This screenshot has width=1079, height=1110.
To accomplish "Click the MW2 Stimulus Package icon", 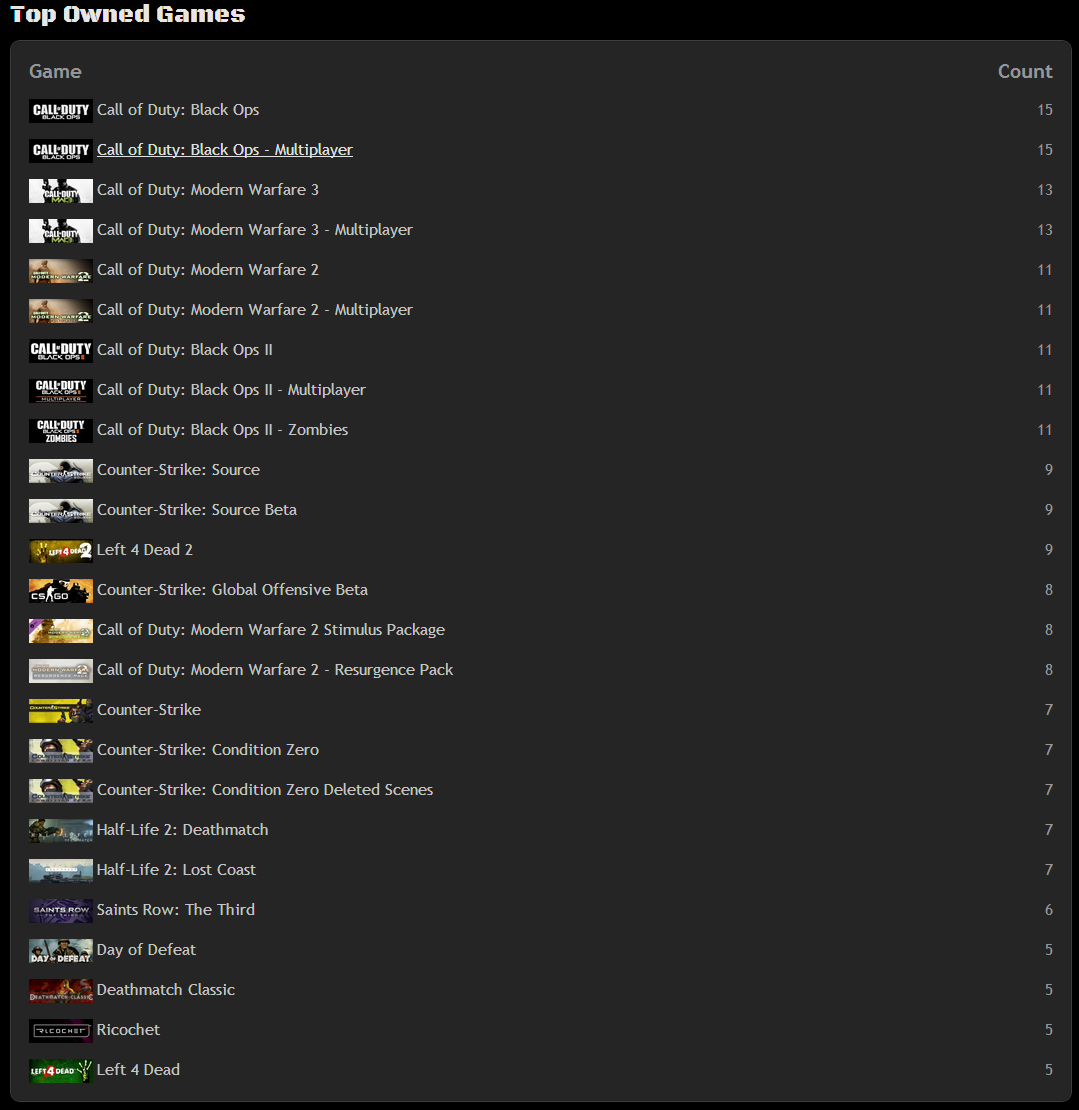I will (61, 631).
